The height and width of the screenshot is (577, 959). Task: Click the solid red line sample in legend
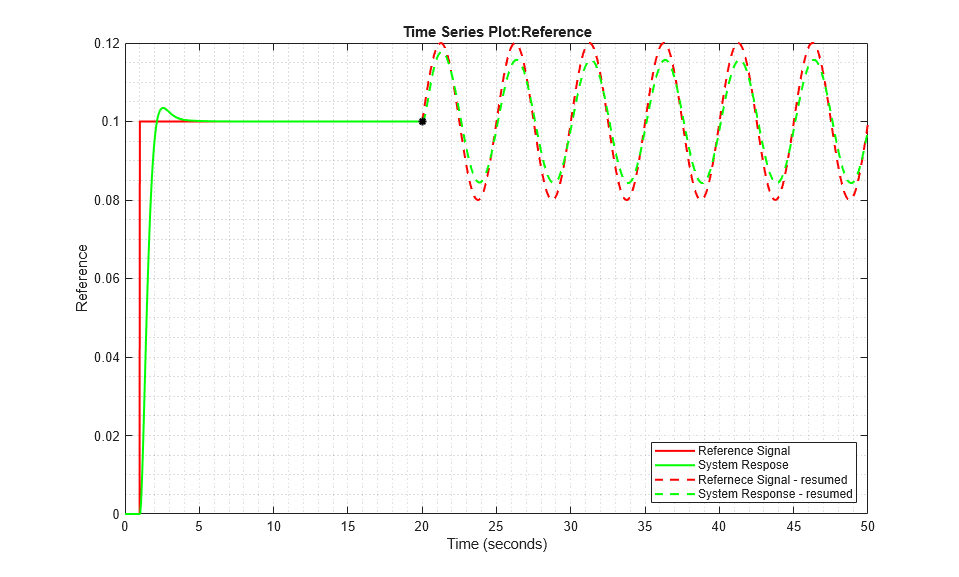click(674, 451)
